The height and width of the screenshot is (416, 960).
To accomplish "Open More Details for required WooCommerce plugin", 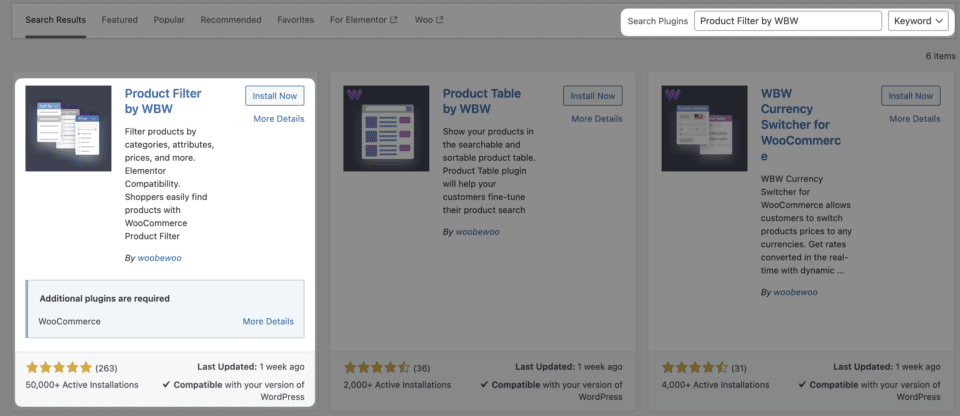I will pyautogui.click(x=268, y=322).
